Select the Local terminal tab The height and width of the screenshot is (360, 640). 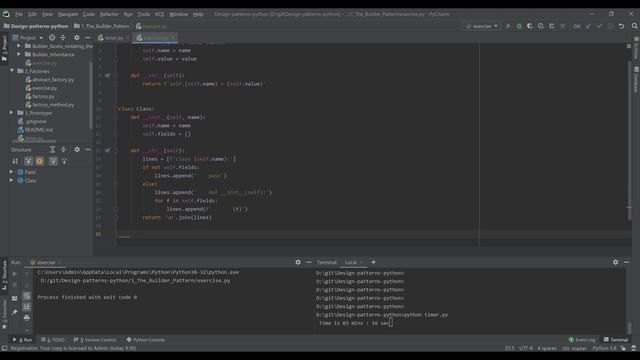tap(351, 262)
